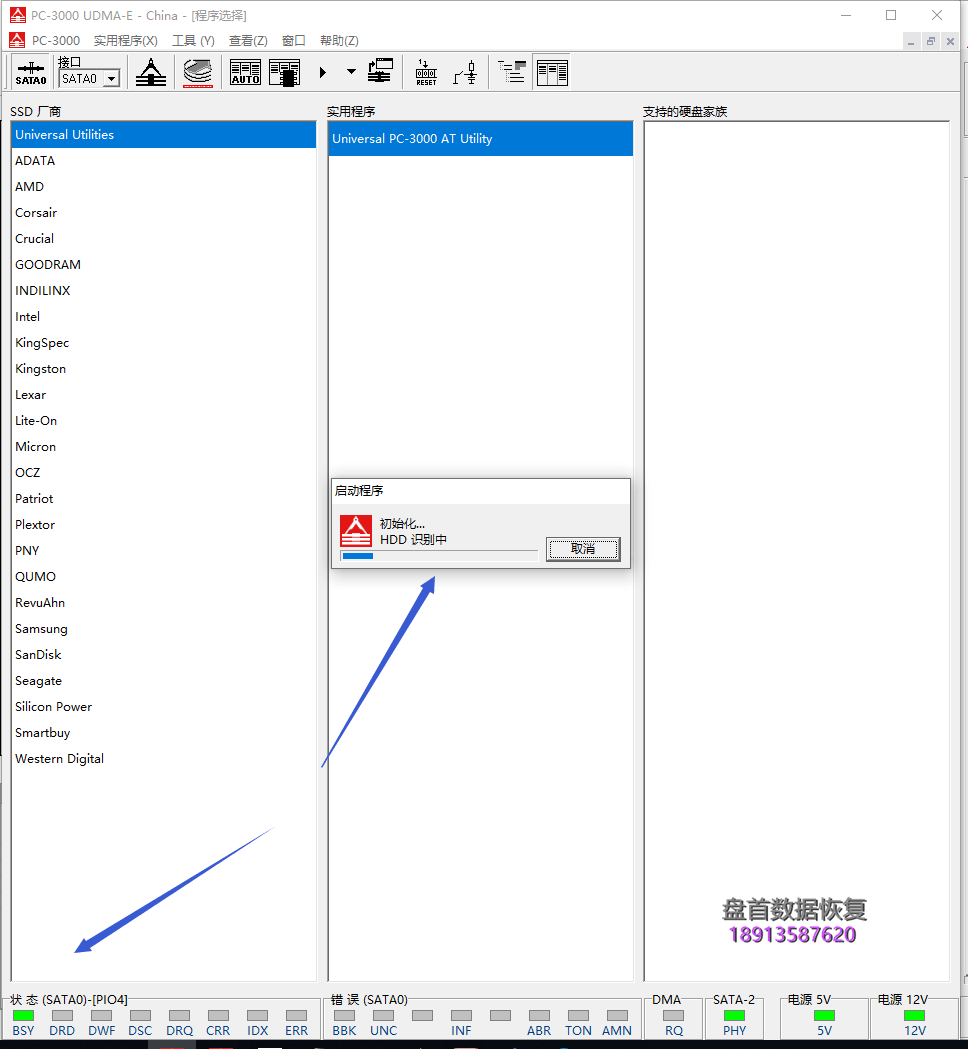Screen dimensions: 968x1049
Task: Select OCZ in SSD vendor list
Action: pyautogui.click(x=163, y=473)
